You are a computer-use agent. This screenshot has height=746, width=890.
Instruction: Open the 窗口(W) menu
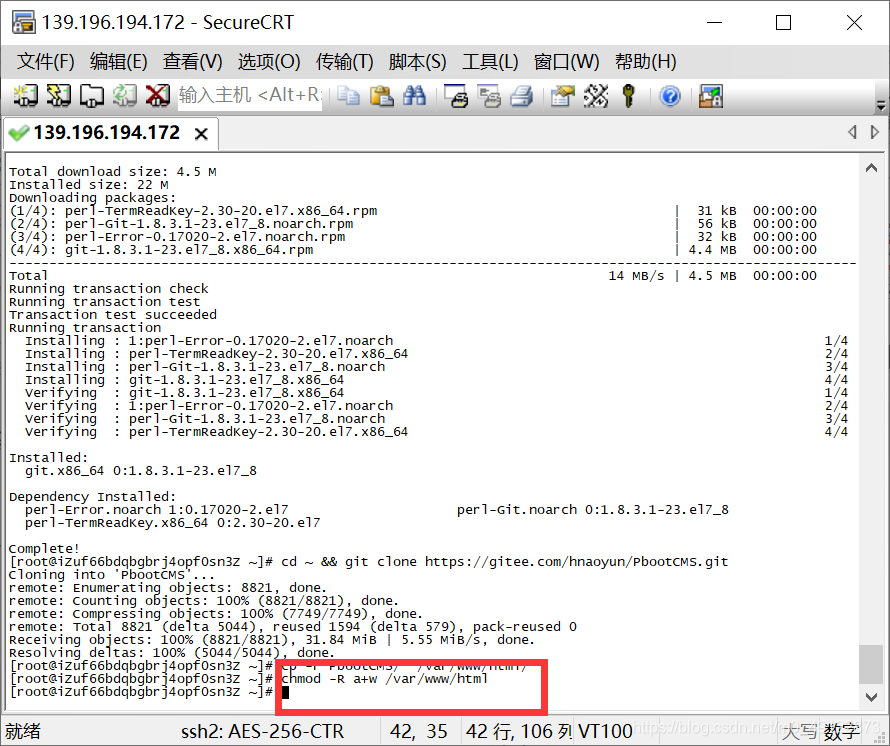pyautogui.click(x=566, y=61)
